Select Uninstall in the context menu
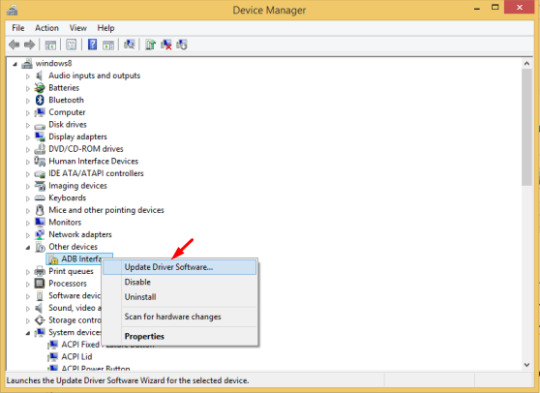Viewport: 540px width, 393px height. click(x=140, y=297)
